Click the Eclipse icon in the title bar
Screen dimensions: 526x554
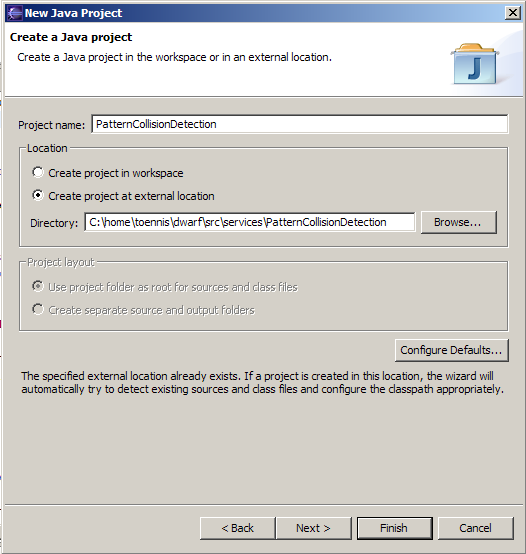(x=14, y=13)
